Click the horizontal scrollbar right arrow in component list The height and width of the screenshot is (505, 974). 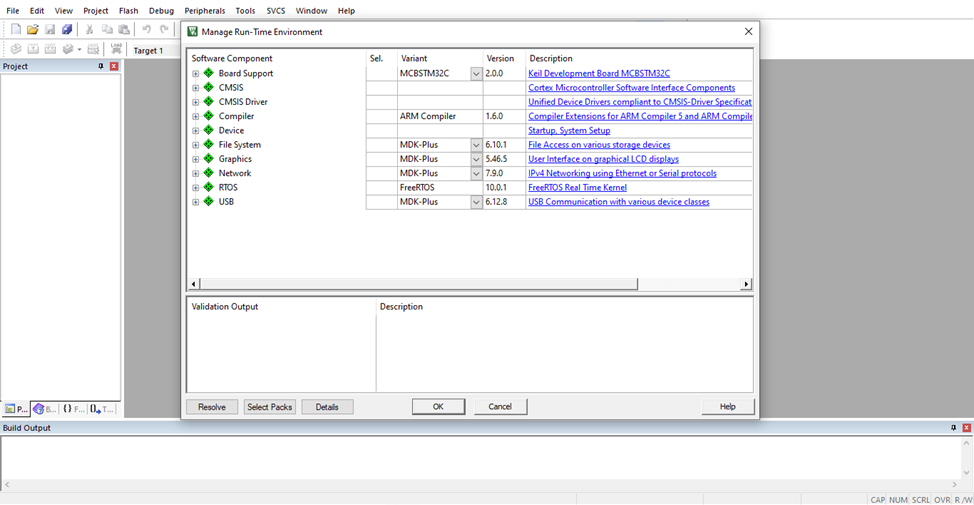click(746, 284)
